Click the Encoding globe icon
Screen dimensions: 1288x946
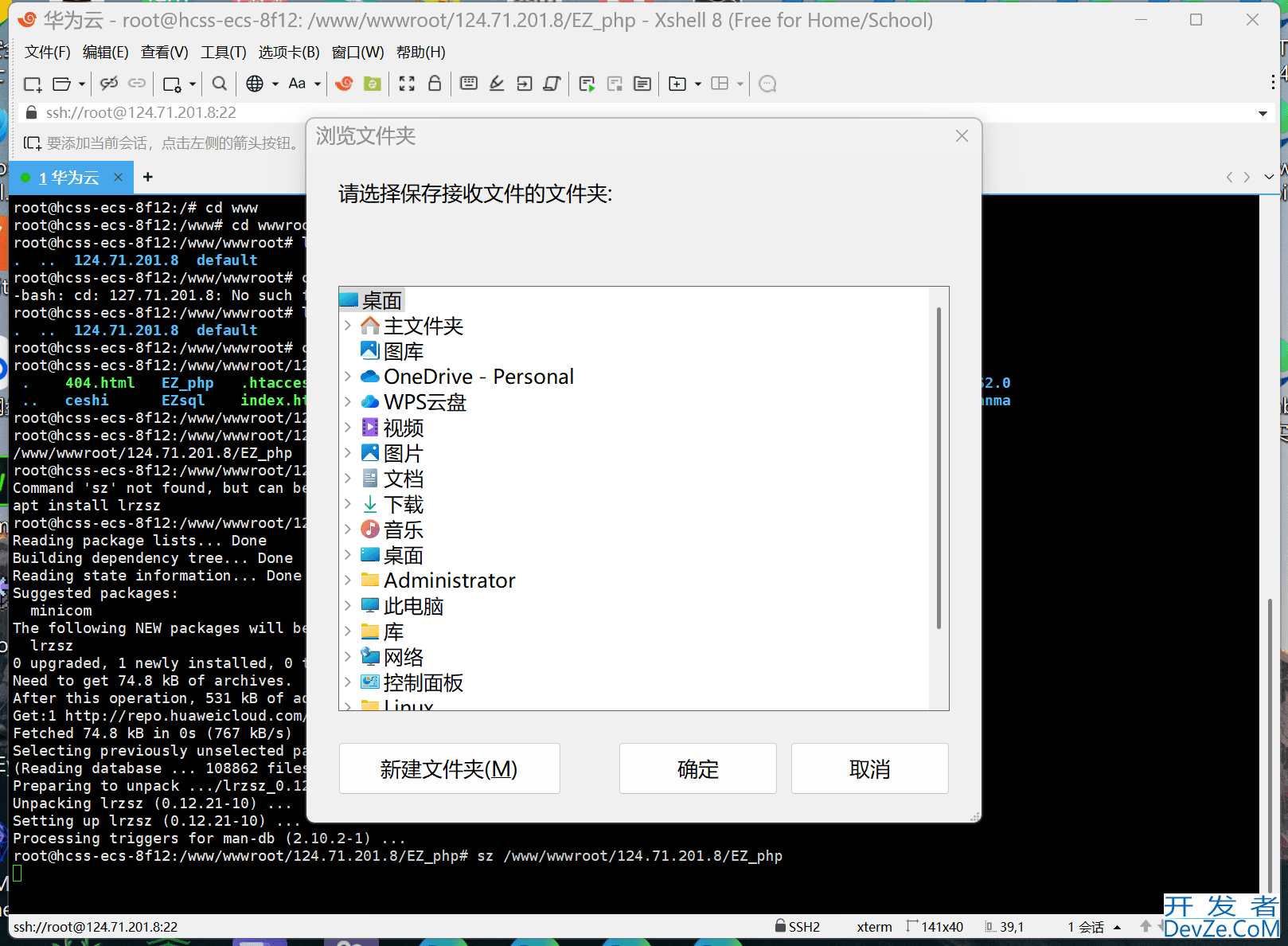[255, 83]
